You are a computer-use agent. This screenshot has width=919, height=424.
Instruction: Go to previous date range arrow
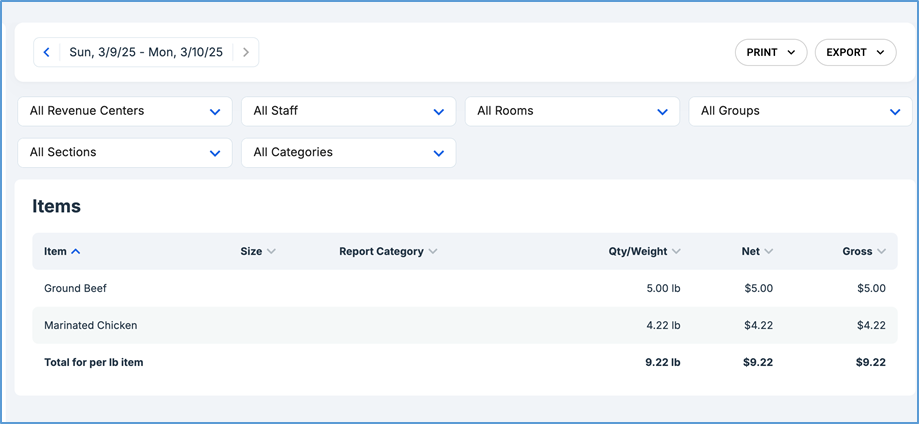tap(47, 52)
